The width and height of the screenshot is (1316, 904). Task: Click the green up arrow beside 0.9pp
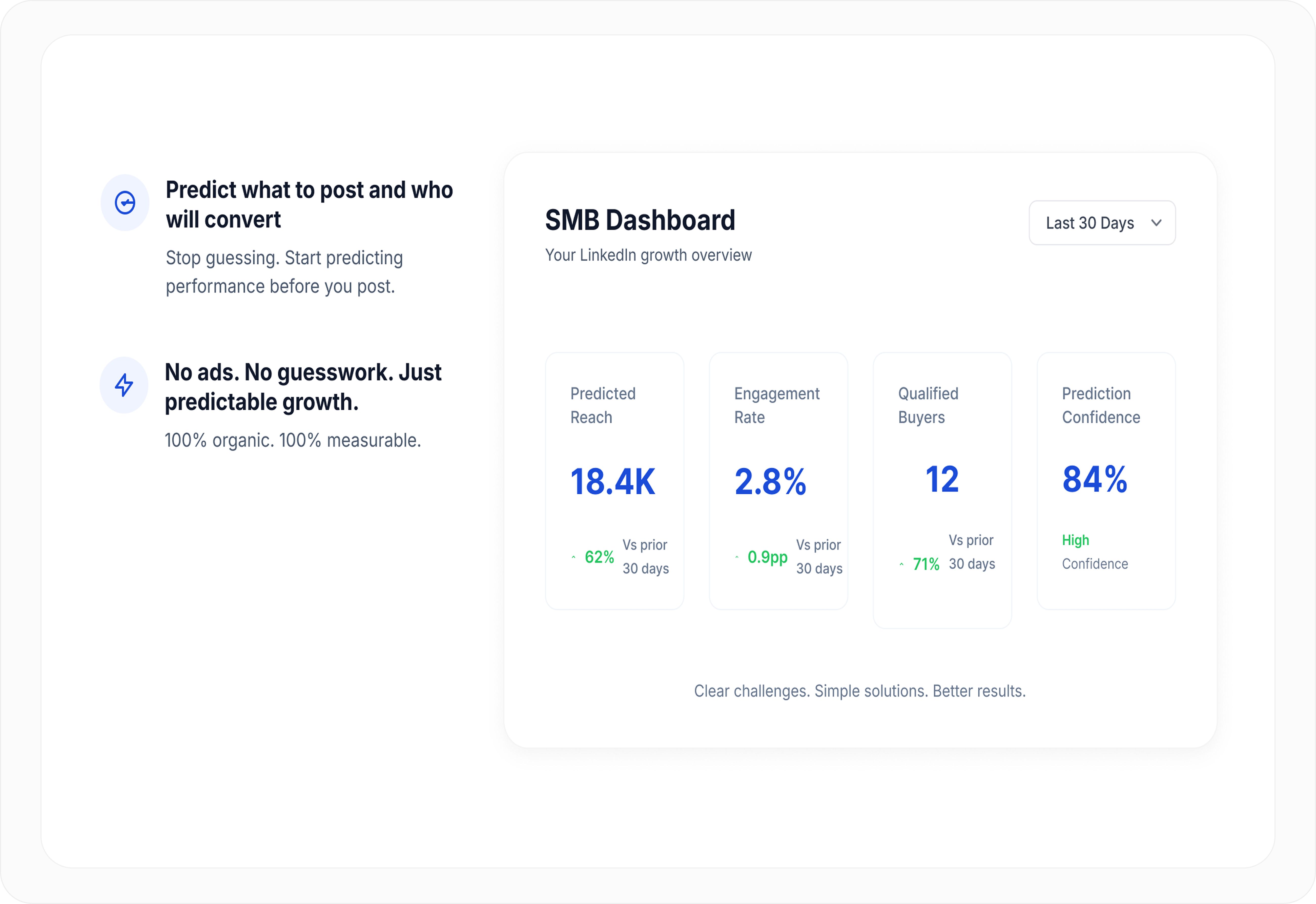point(736,557)
